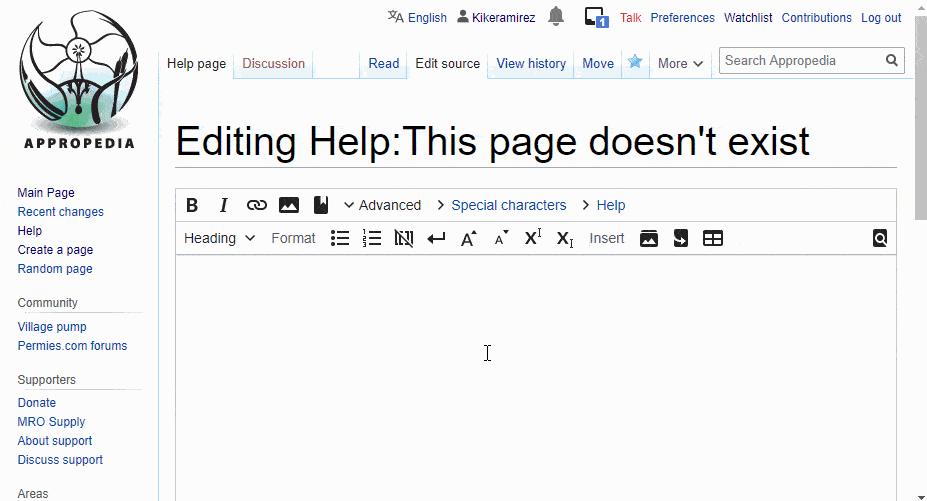Open the More actions menu
The height and width of the screenshot is (501, 927).
tap(680, 63)
